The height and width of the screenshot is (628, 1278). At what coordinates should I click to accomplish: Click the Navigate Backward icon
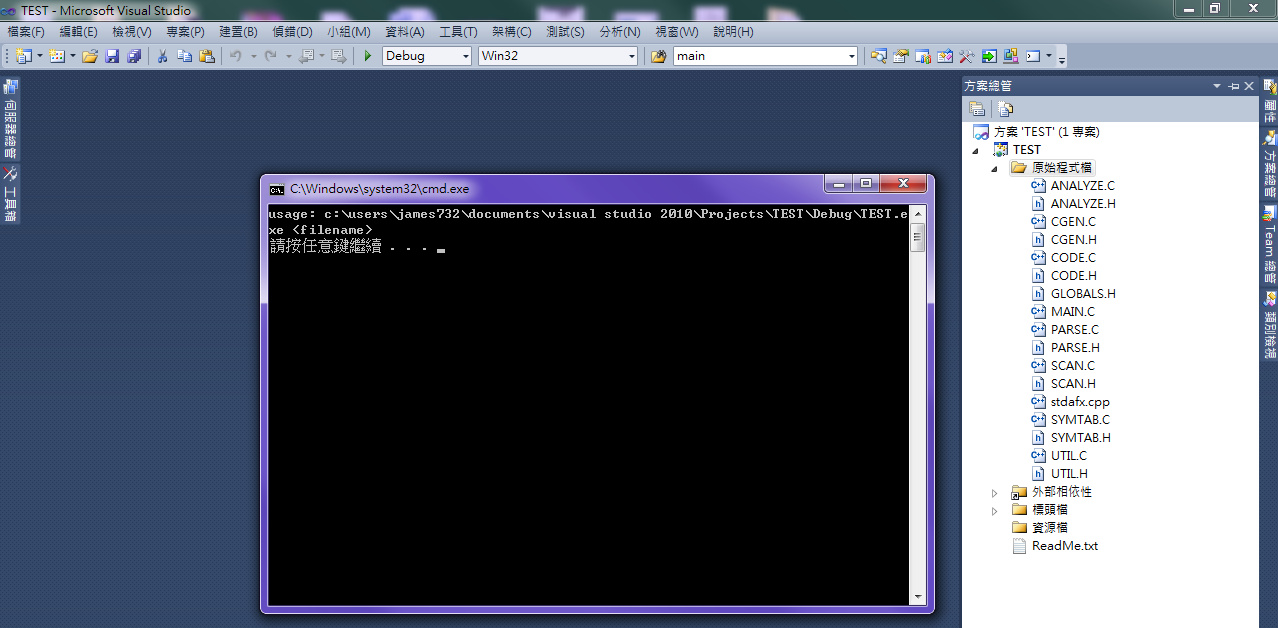coord(306,56)
